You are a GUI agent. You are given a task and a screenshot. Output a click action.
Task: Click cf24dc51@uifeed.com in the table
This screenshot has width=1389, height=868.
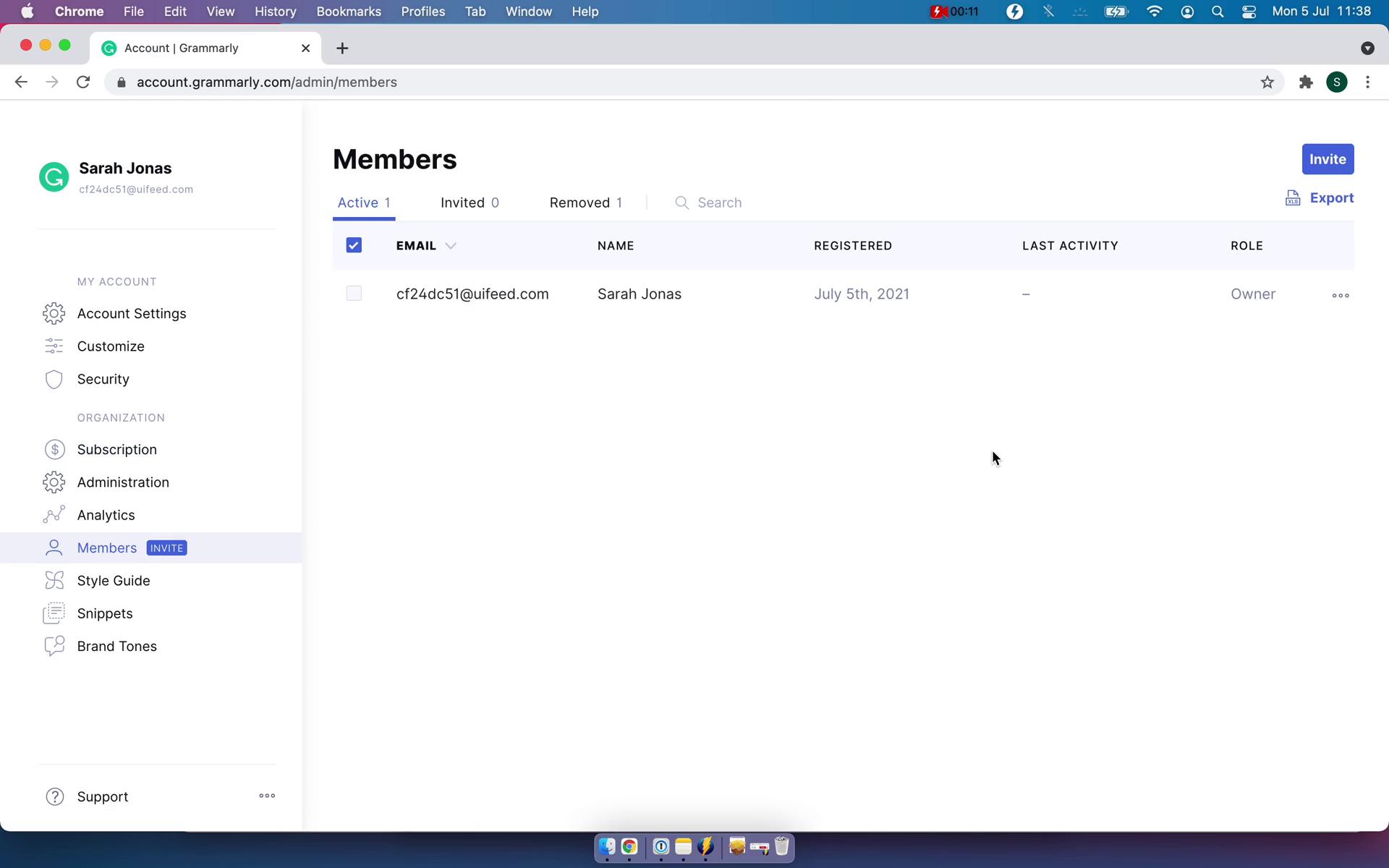(472, 294)
